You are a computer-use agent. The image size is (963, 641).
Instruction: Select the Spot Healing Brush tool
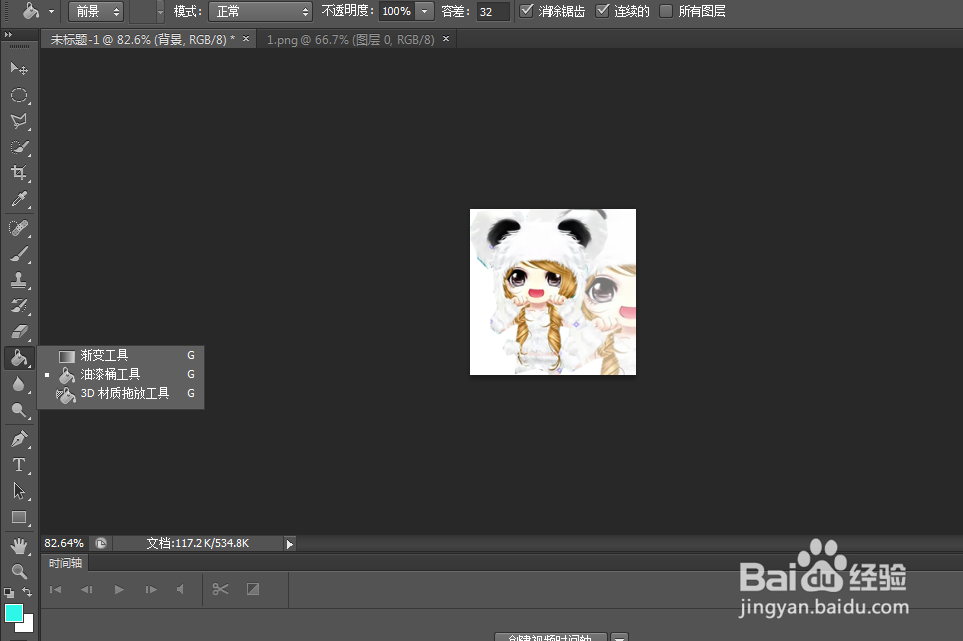click(x=19, y=228)
